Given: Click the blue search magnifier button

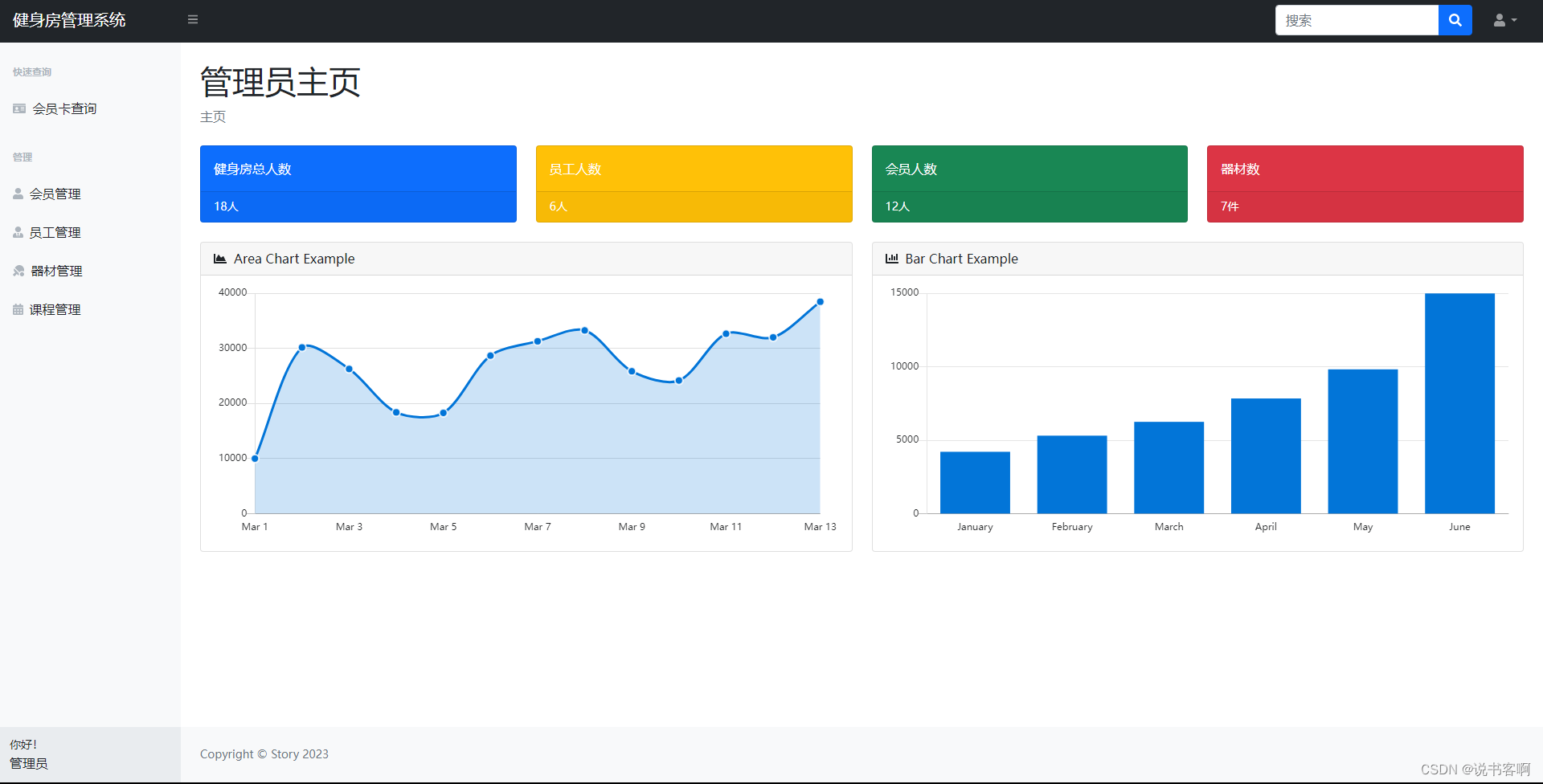Looking at the screenshot, I should (1455, 20).
